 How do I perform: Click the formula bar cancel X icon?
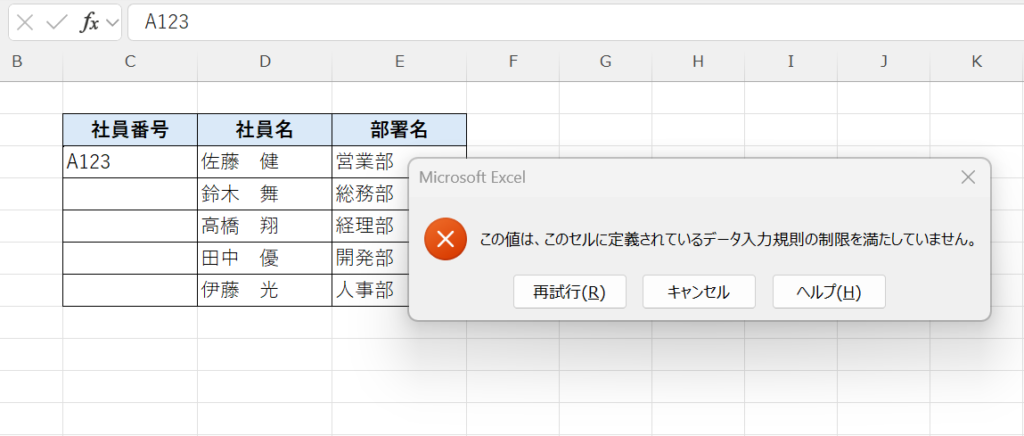coord(26,22)
